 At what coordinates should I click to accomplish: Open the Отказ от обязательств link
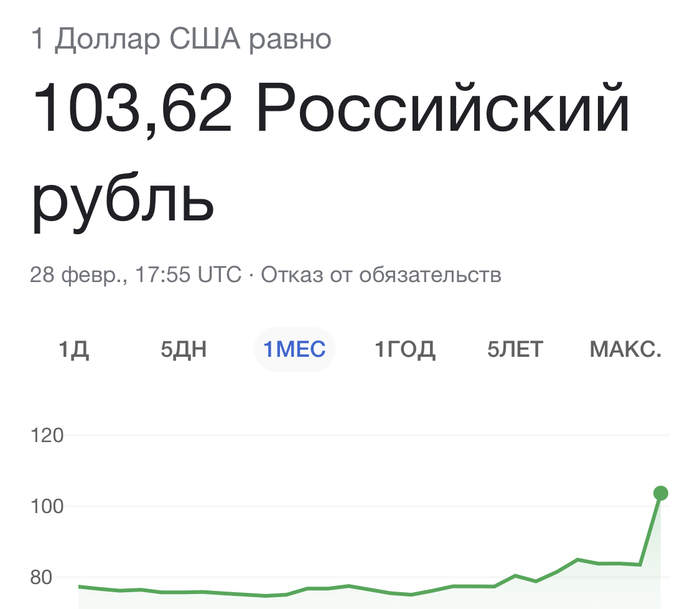click(381, 274)
